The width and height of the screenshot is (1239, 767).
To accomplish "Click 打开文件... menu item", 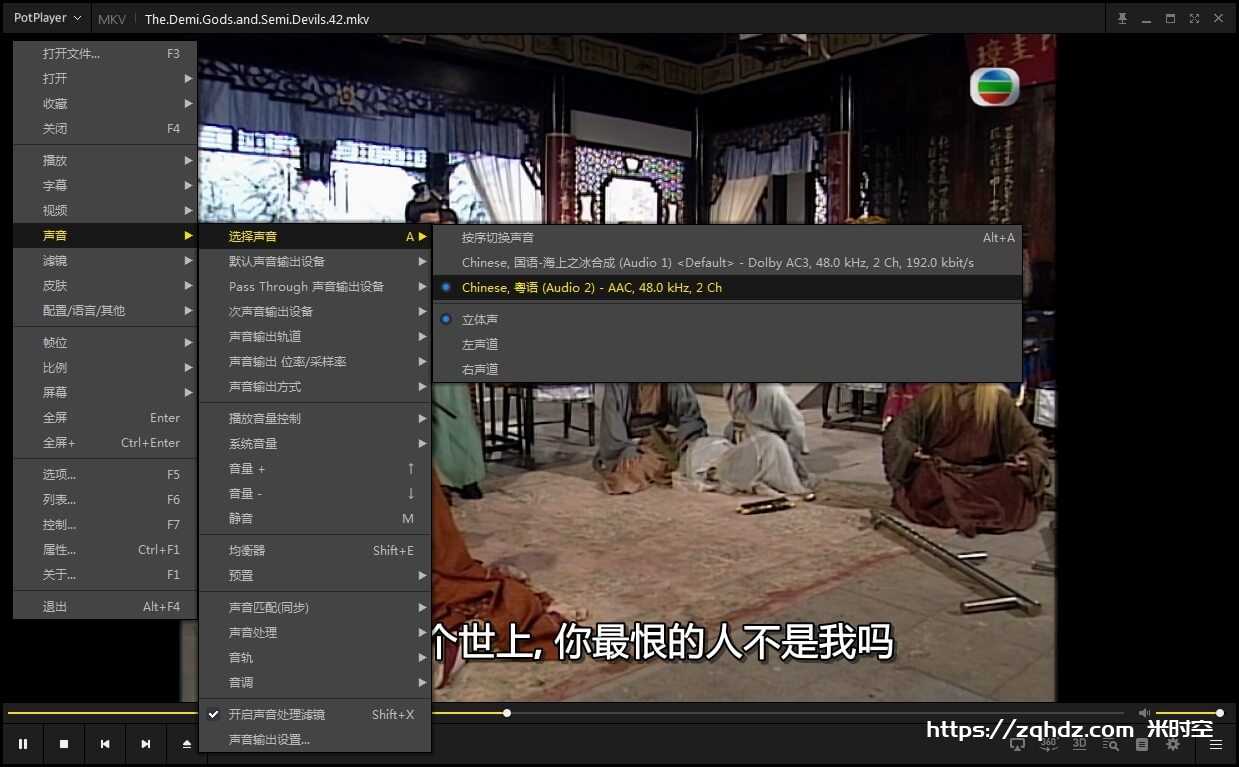I will 105,53.
